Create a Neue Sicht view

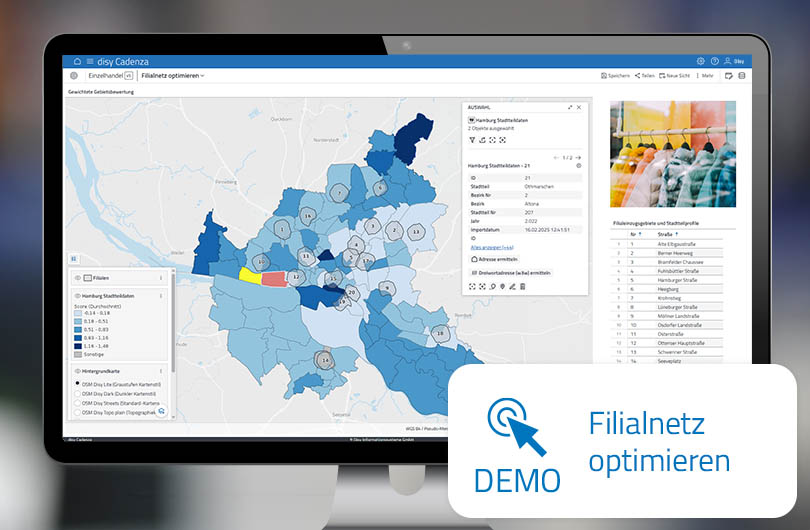pos(675,75)
